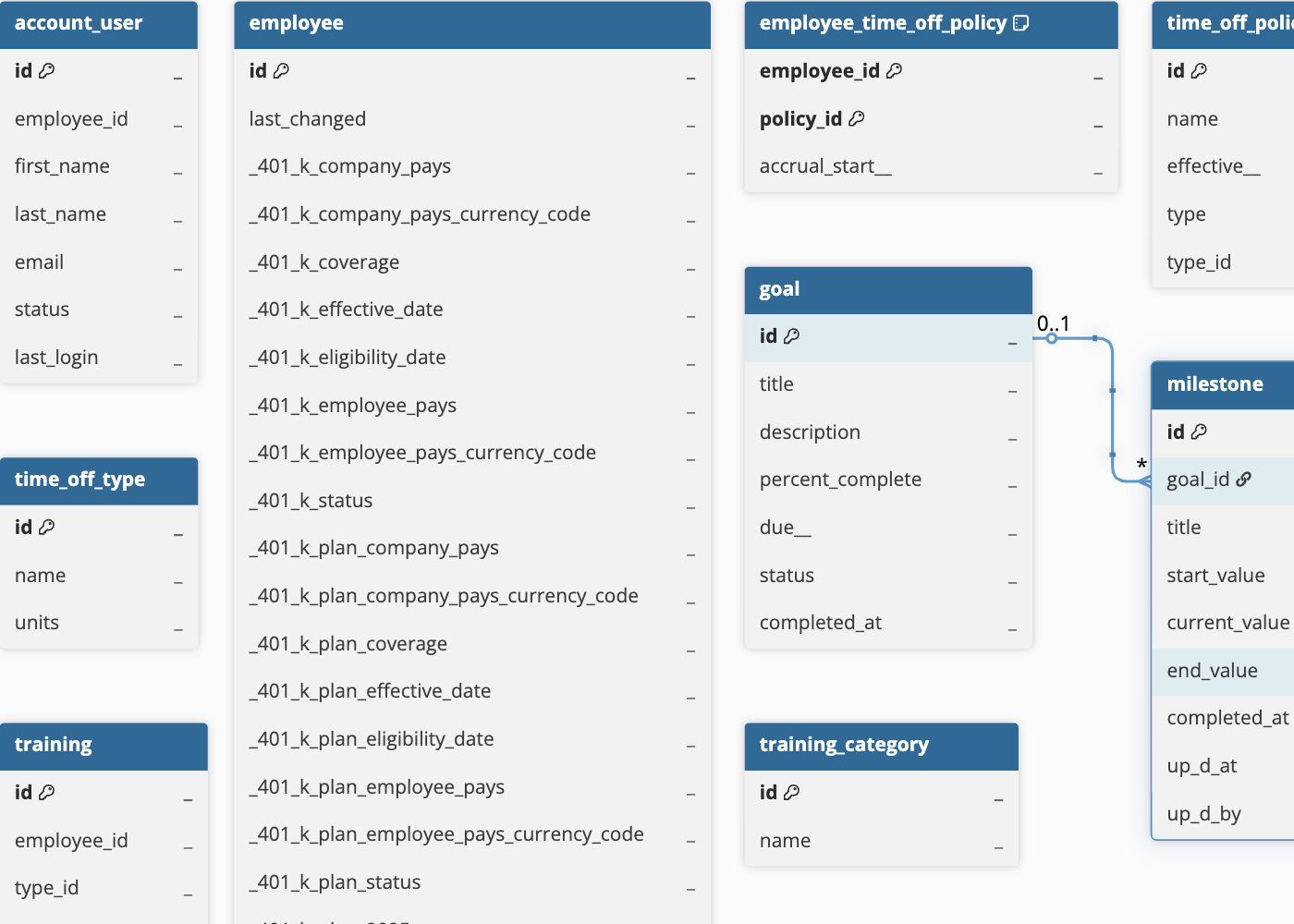Select the milestone table header
The height and width of the screenshot is (924, 1294).
tap(1223, 385)
